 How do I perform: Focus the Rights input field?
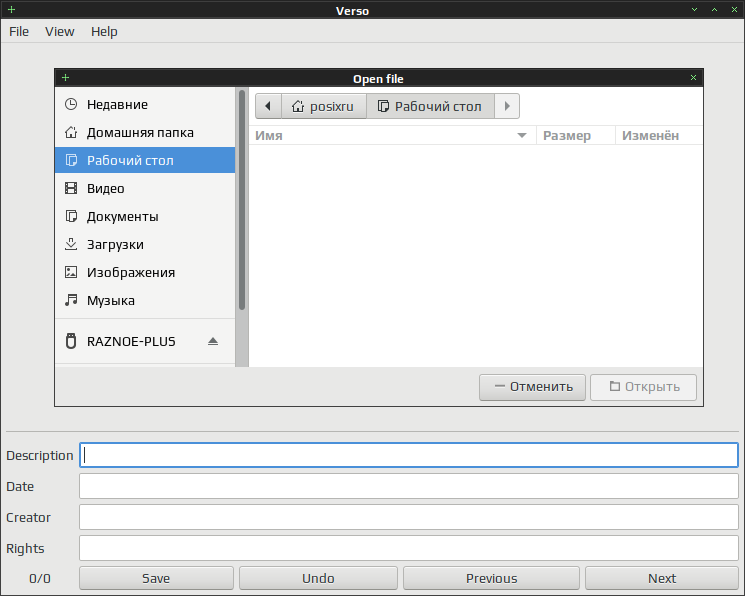[409, 548]
